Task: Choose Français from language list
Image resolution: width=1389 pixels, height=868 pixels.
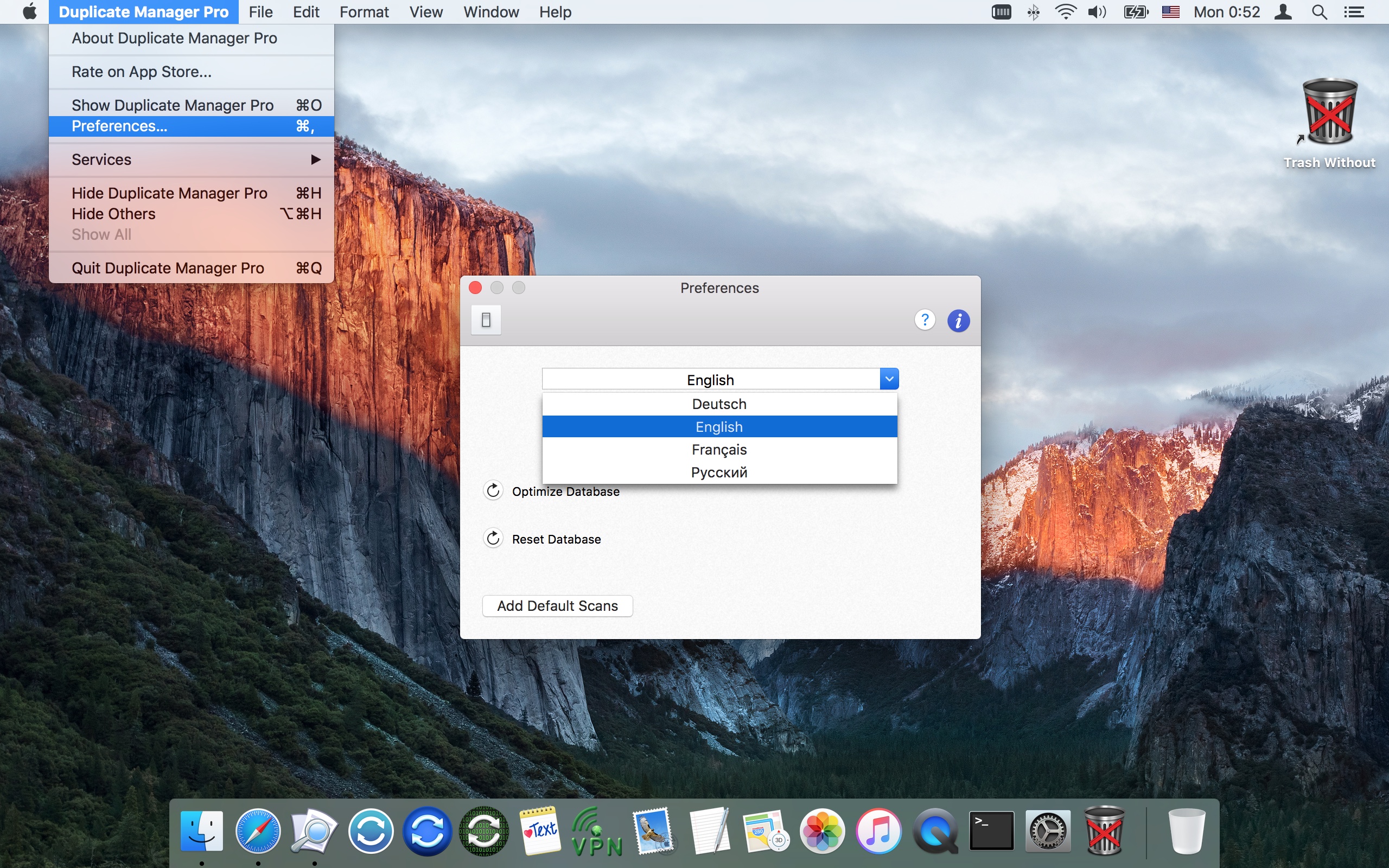Action: (x=718, y=450)
